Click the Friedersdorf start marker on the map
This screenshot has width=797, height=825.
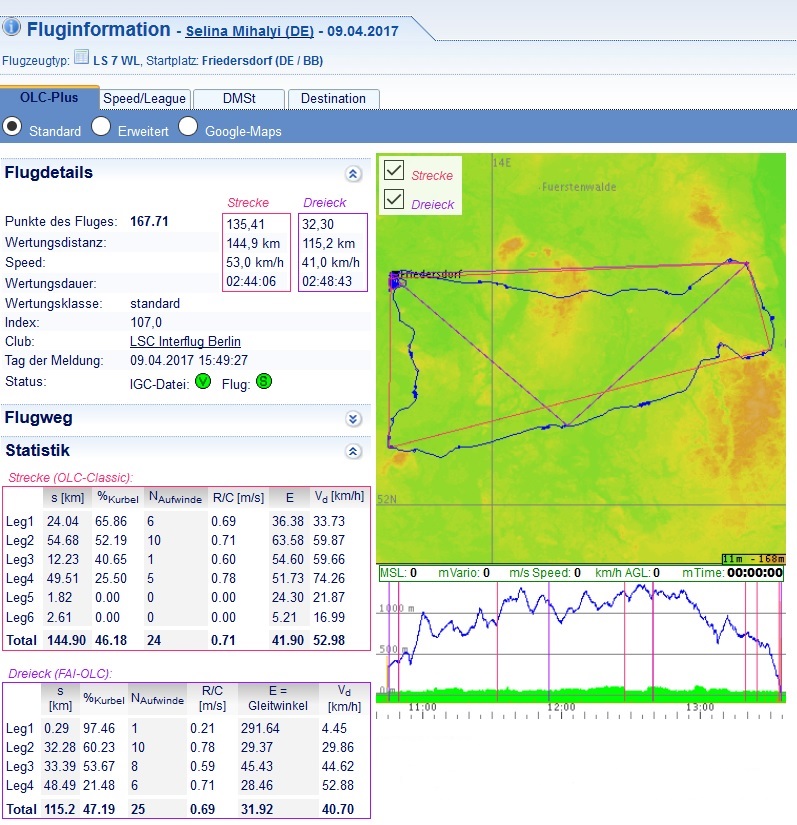click(x=395, y=281)
